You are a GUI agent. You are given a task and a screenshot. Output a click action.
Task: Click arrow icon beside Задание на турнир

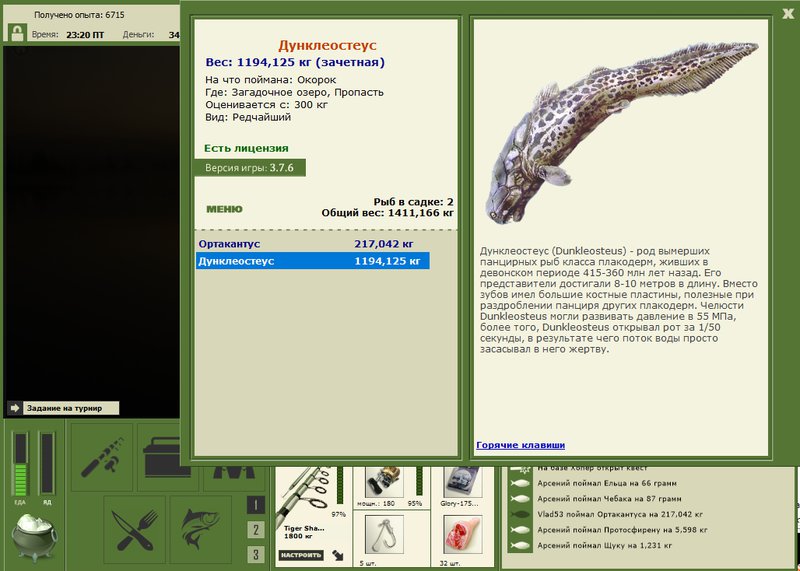[15, 408]
